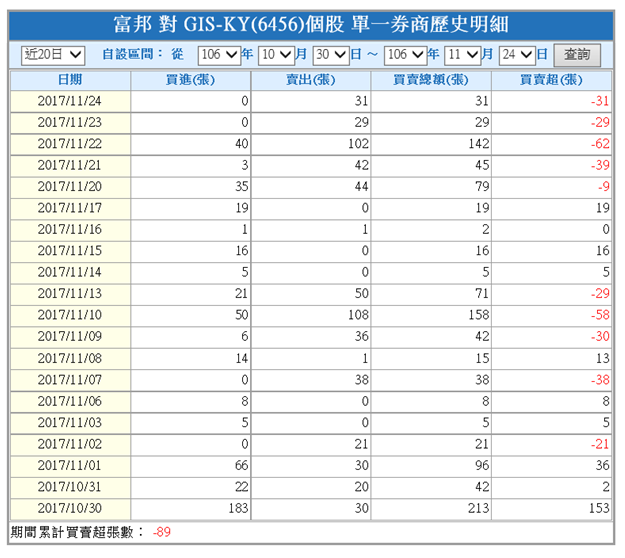Click total value 142 on 2017/11/22

click(479, 144)
